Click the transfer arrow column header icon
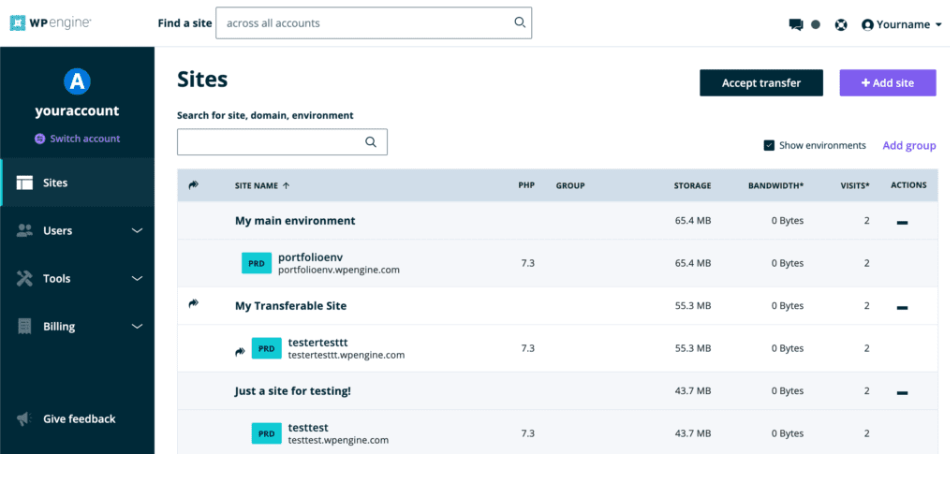Image resolution: width=950 pixels, height=480 pixels. 193,185
